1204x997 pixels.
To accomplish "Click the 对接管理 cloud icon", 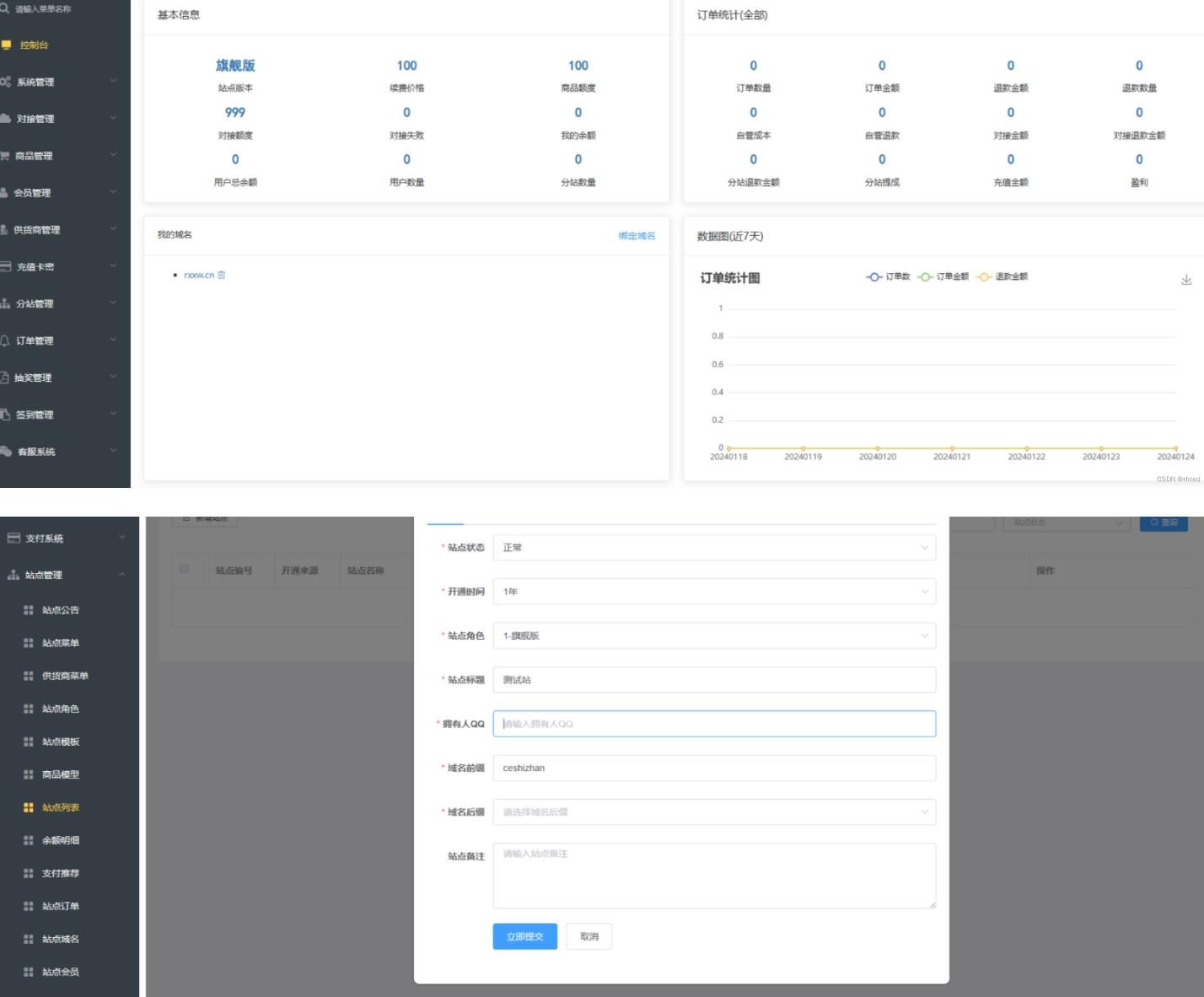I will [6, 119].
